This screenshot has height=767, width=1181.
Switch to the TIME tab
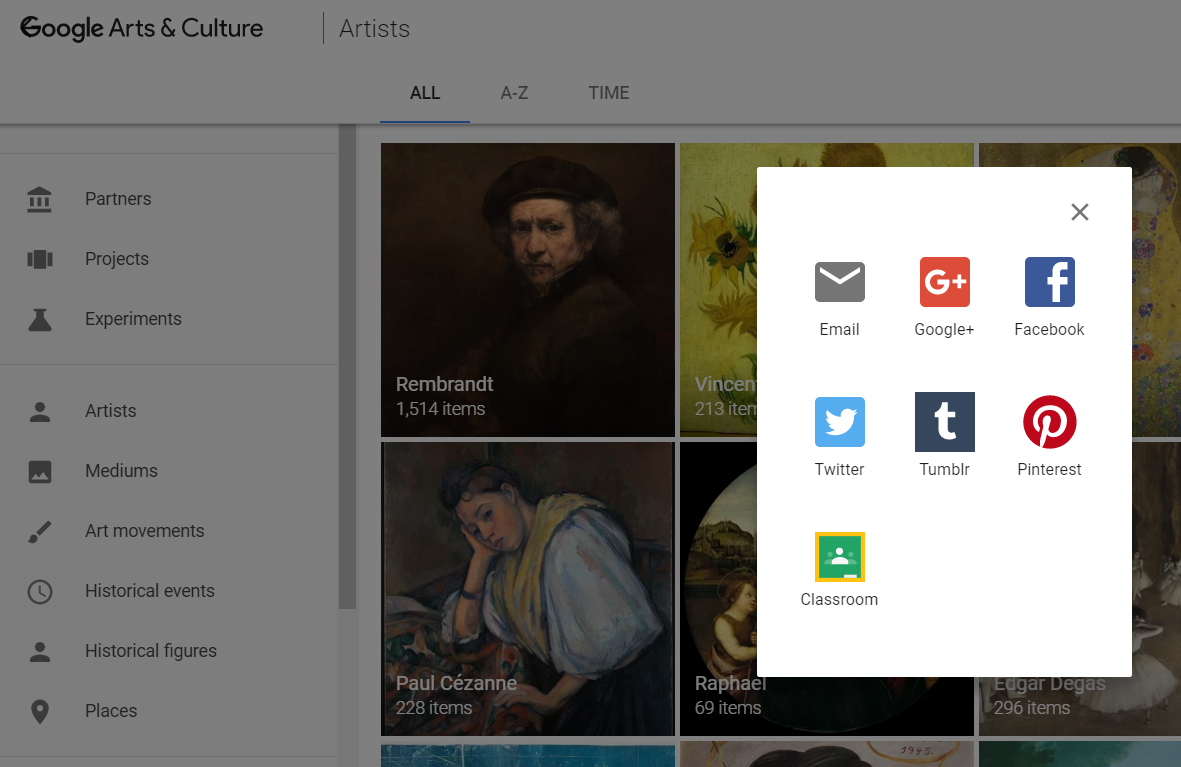pos(609,93)
